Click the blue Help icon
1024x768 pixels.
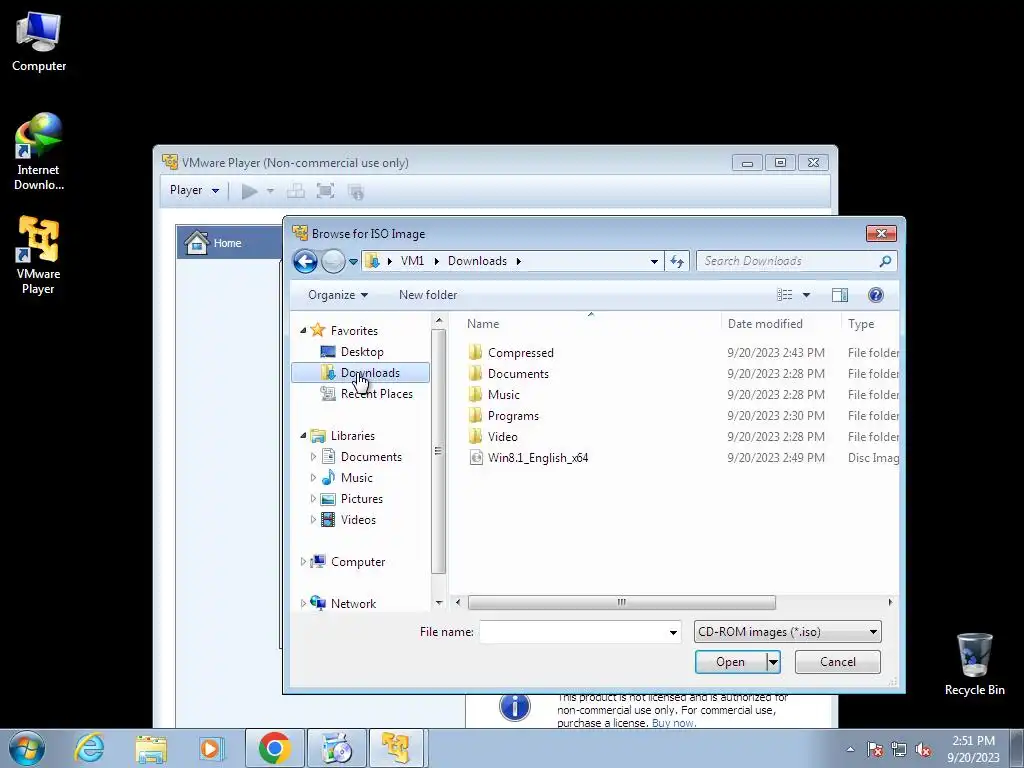(876, 295)
